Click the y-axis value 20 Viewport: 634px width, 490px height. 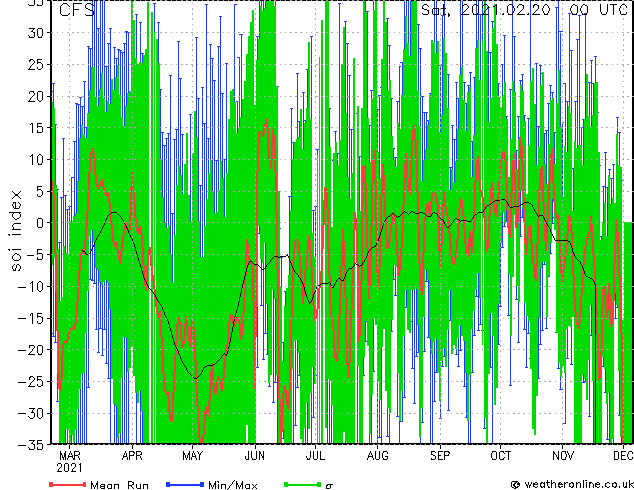(36, 96)
